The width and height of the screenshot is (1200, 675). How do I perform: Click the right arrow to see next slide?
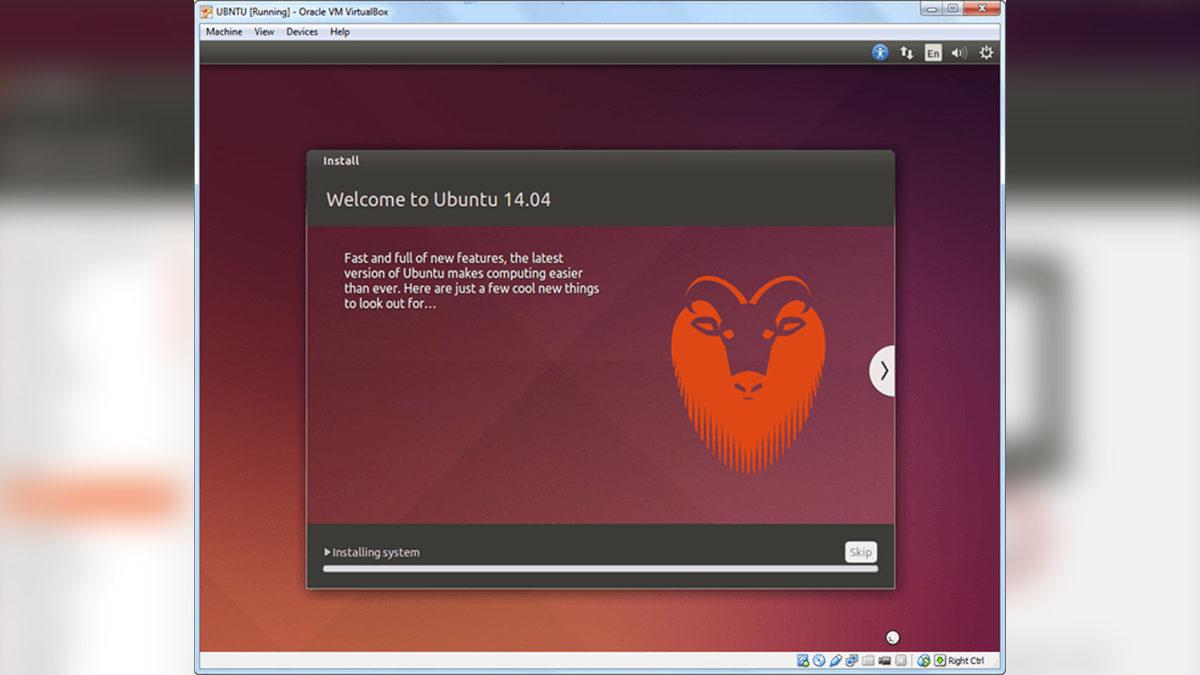[x=884, y=369]
